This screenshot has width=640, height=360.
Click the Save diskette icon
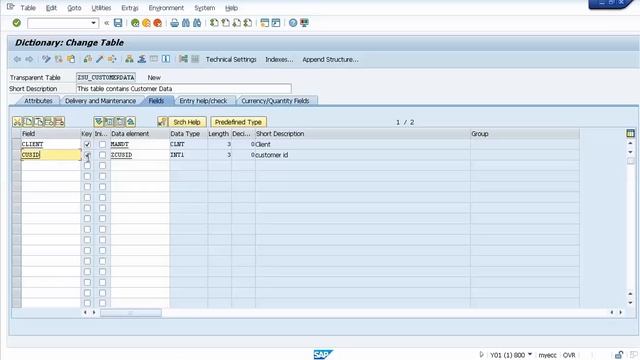click(x=118, y=23)
